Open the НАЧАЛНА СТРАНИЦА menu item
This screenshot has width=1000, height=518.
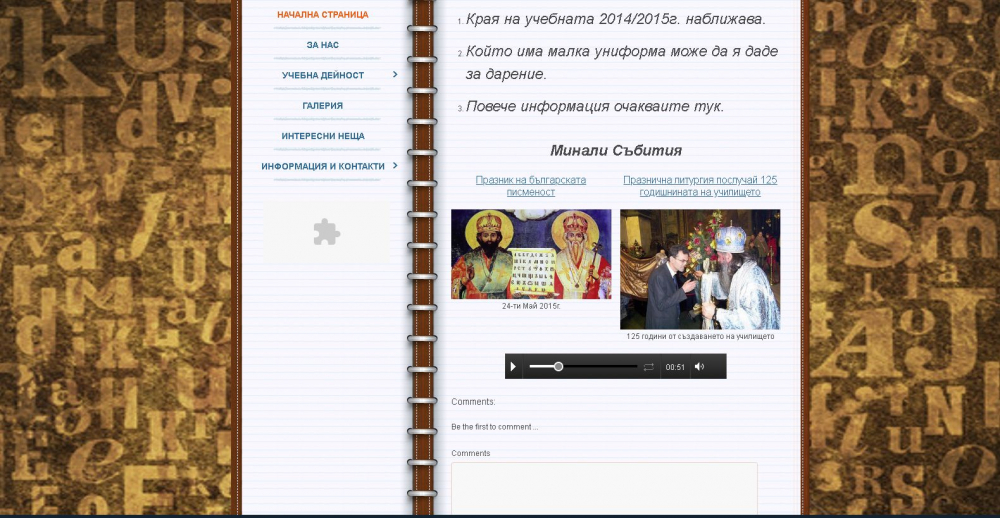(323, 15)
